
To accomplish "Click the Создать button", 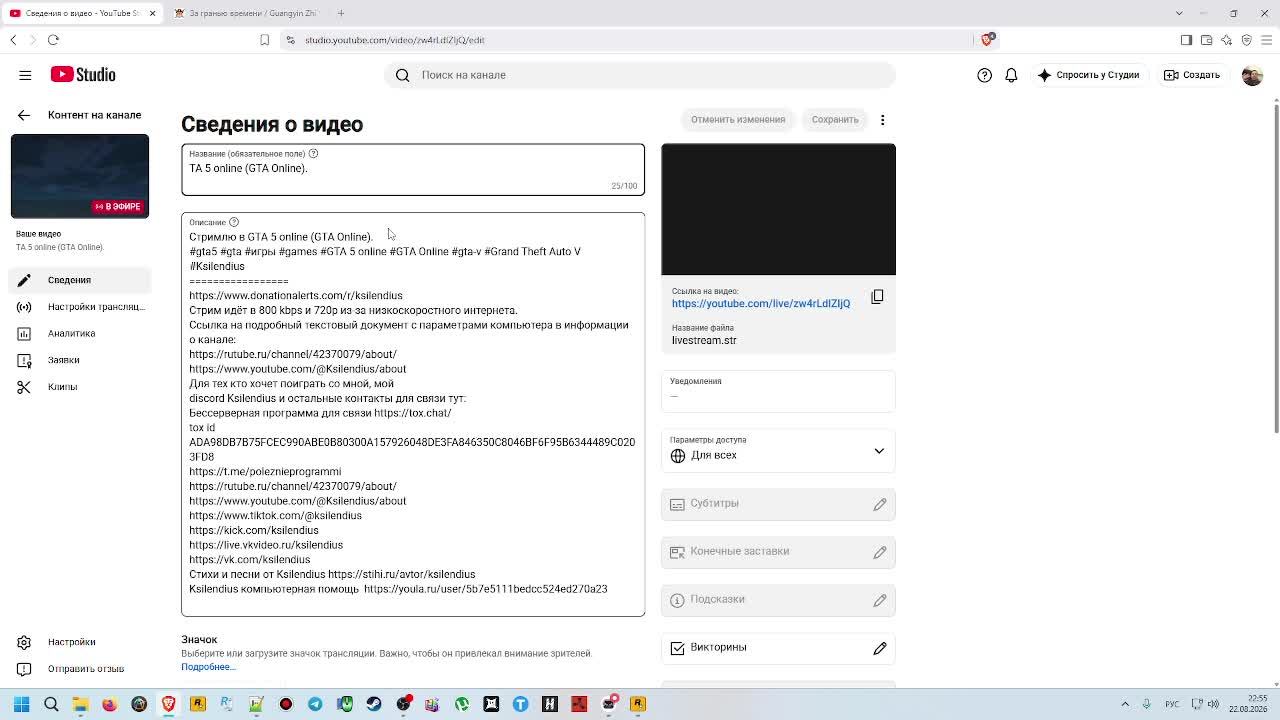I will point(1192,75).
